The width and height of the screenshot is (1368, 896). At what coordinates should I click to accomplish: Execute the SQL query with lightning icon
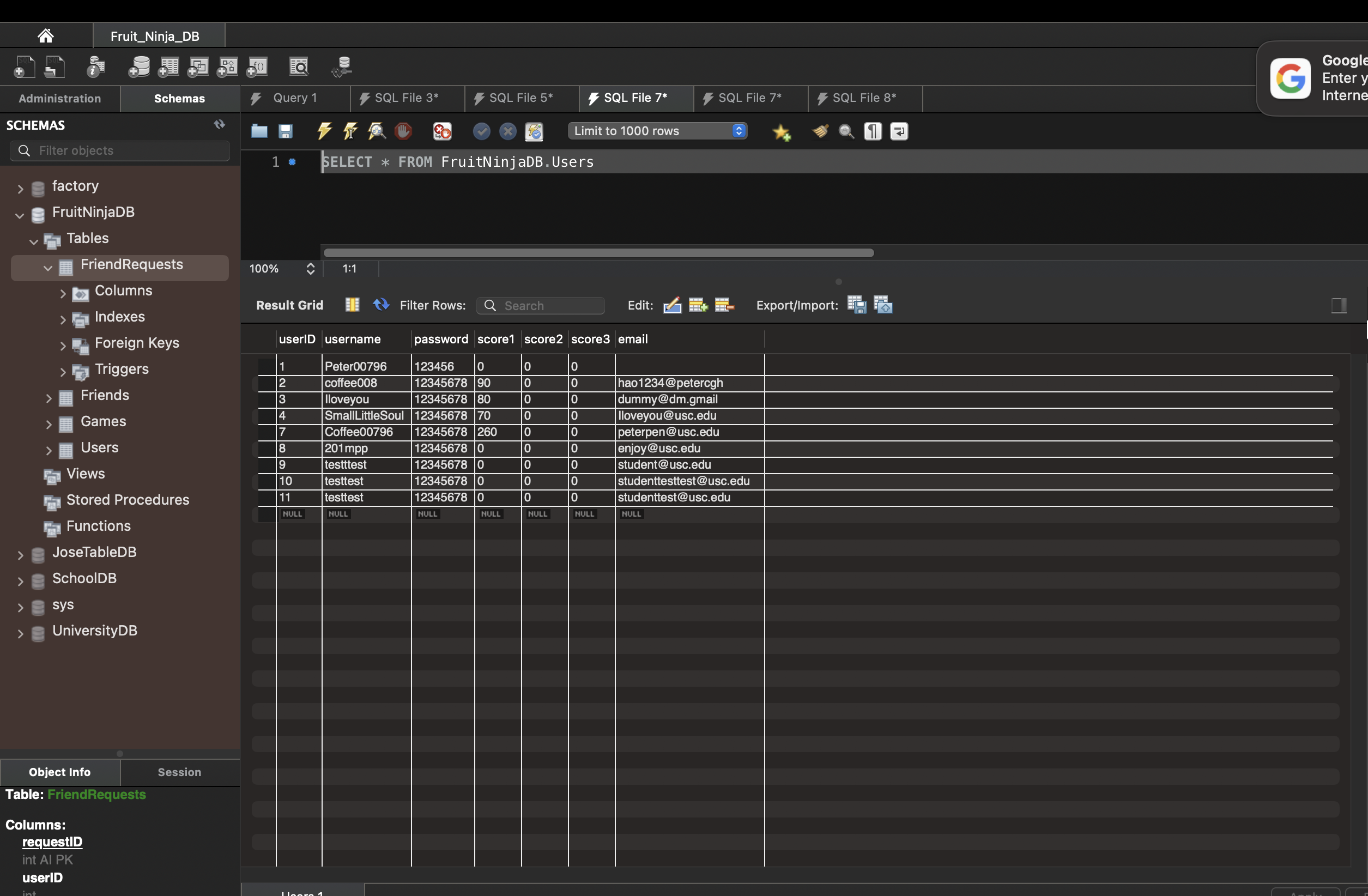coord(324,131)
